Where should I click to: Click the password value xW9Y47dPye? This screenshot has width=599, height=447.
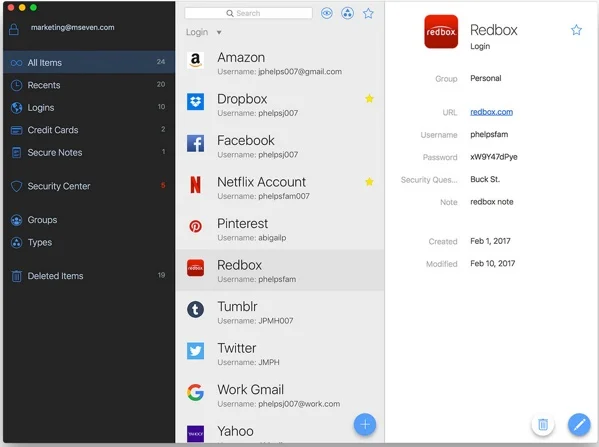coord(494,157)
